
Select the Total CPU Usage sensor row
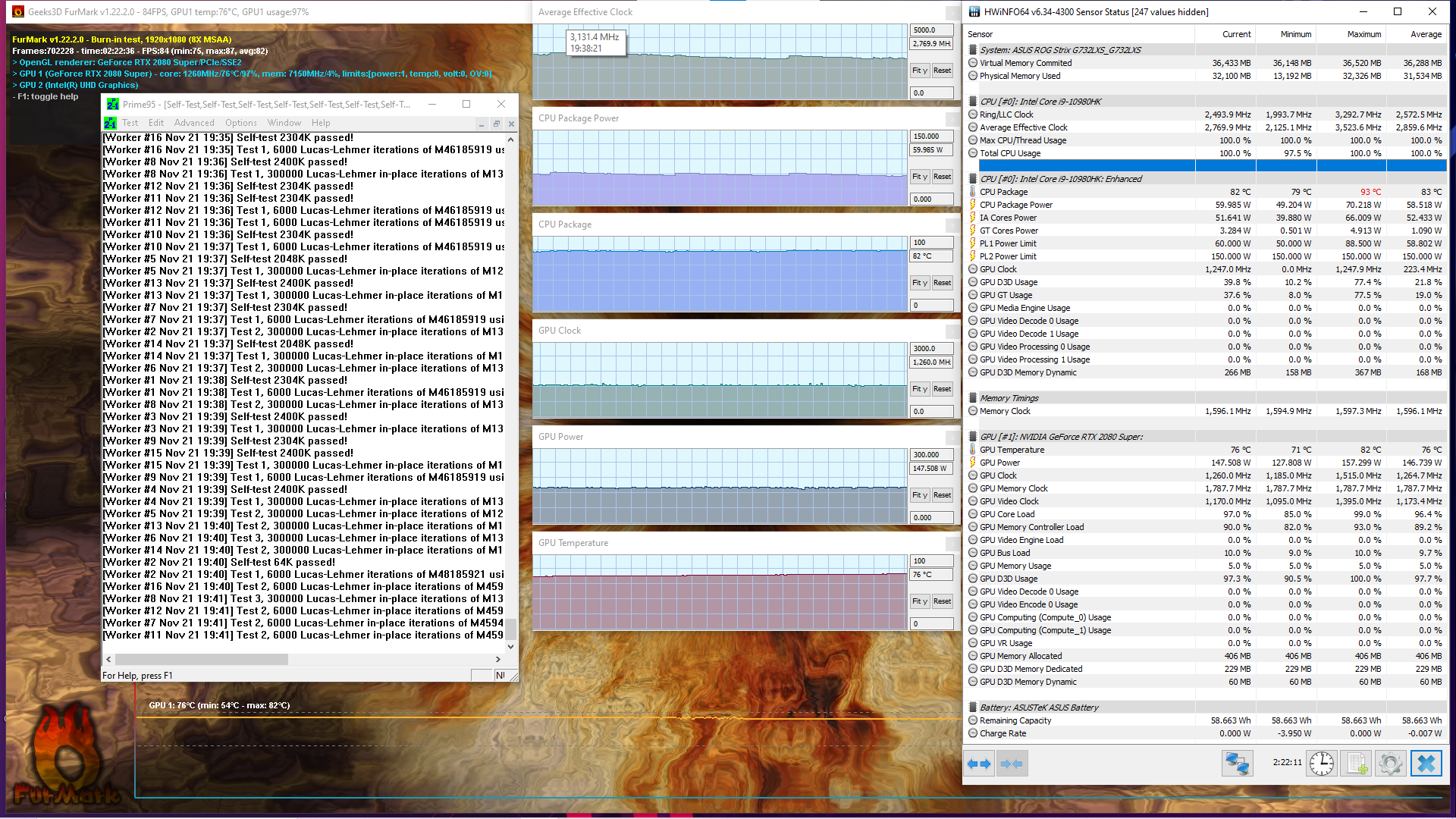click(1206, 153)
